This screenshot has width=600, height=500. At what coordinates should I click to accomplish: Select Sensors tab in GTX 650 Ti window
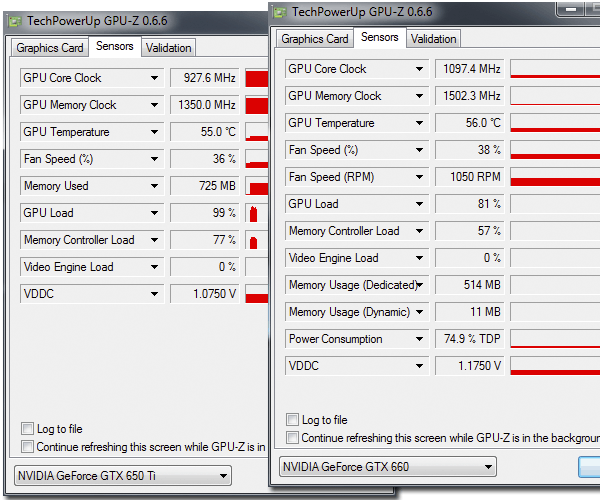coord(115,46)
